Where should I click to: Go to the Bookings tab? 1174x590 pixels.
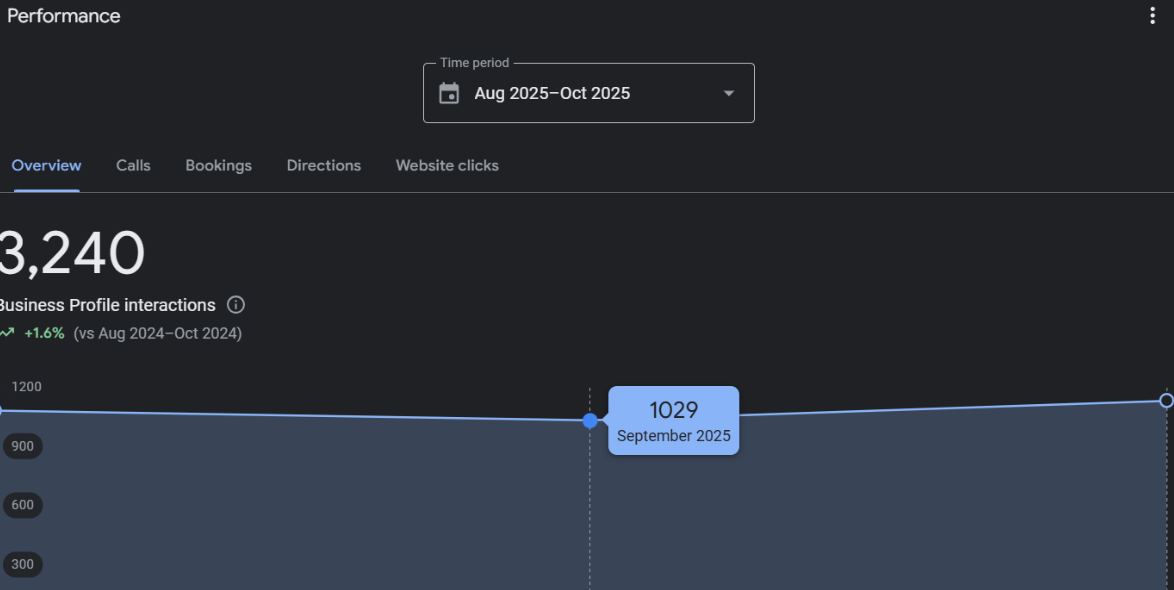218,166
